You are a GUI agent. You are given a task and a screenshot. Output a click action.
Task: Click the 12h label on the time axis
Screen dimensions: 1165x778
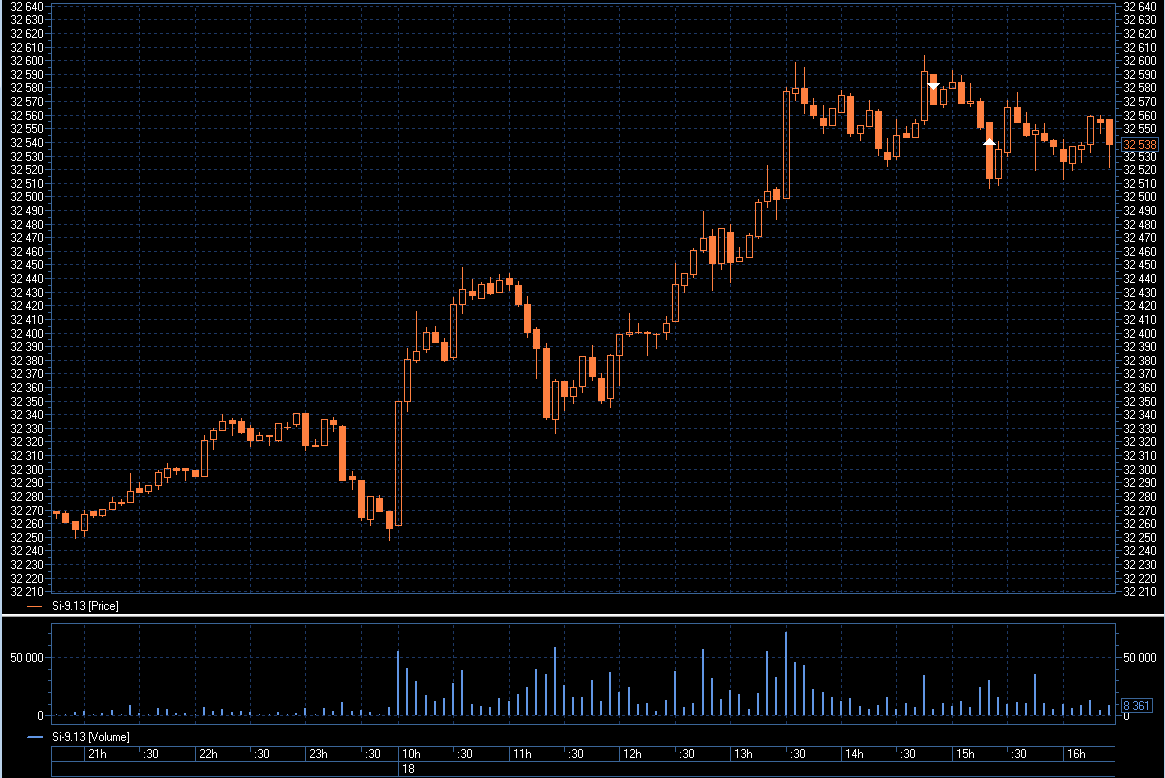[x=632, y=753]
